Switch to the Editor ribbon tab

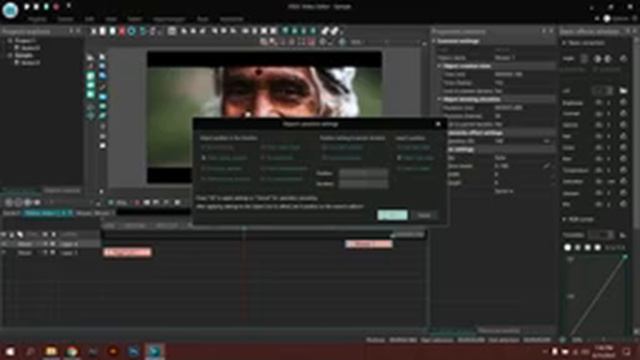[135, 19]
